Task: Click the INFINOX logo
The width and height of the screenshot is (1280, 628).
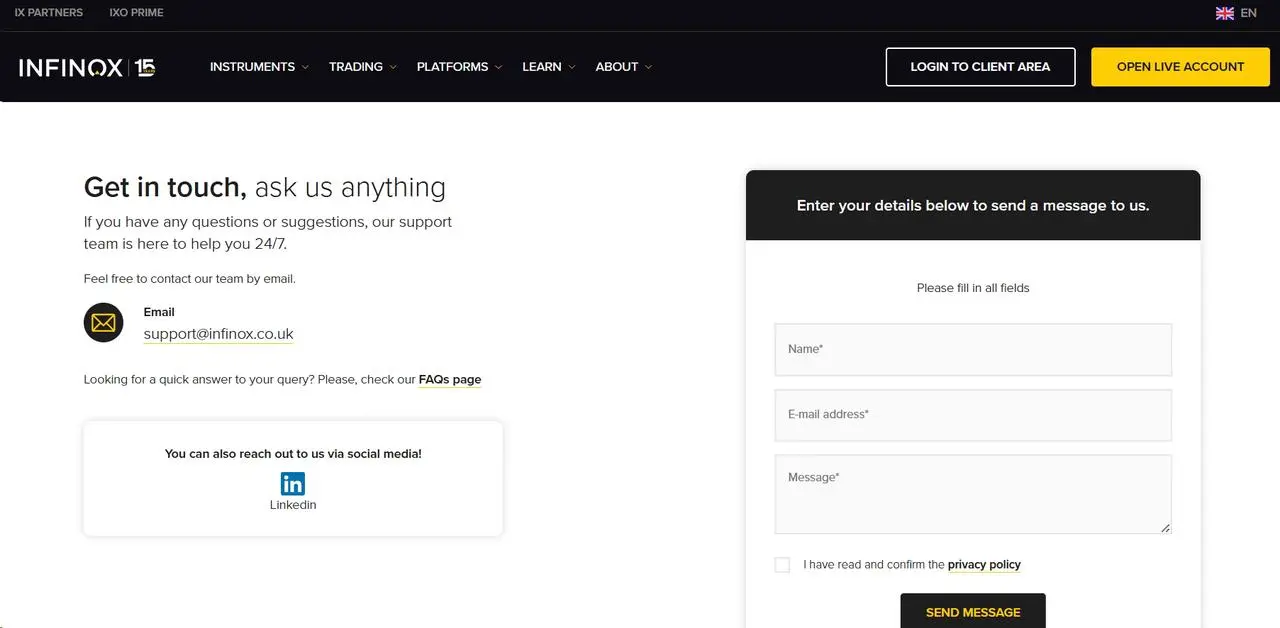Action: coord(87,67)
